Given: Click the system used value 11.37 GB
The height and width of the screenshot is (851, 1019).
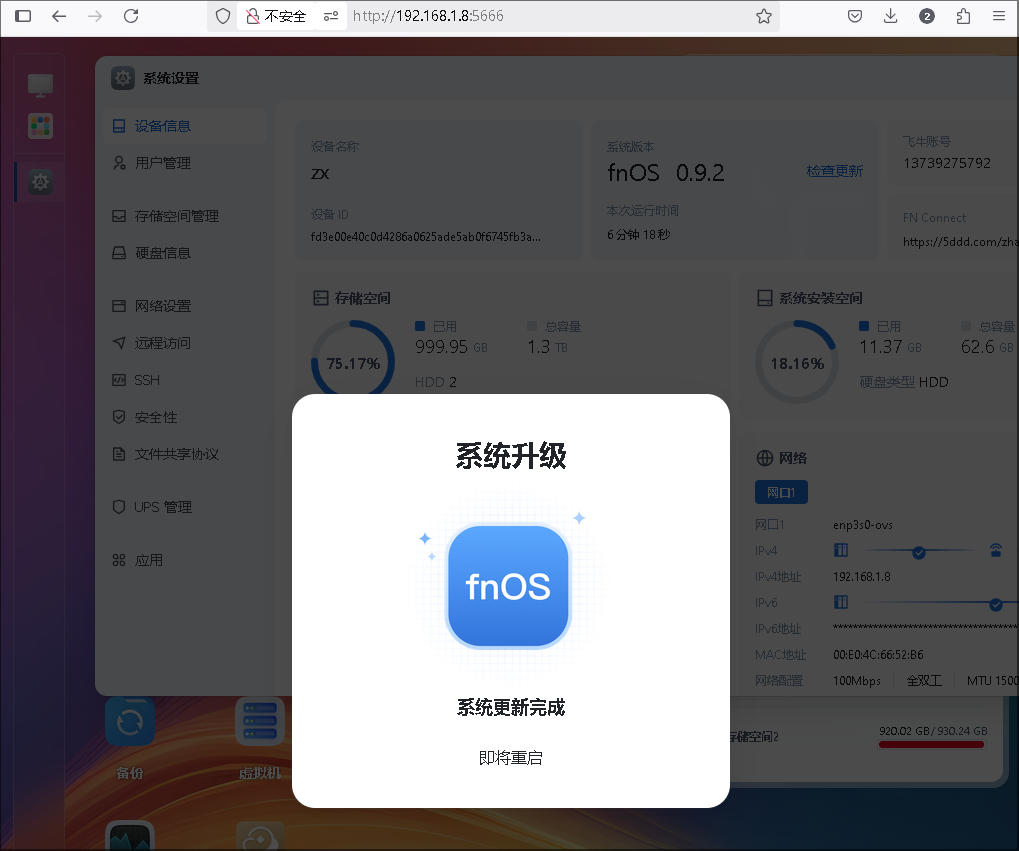Looking at the screenshot, I should (x=890, y=347).
